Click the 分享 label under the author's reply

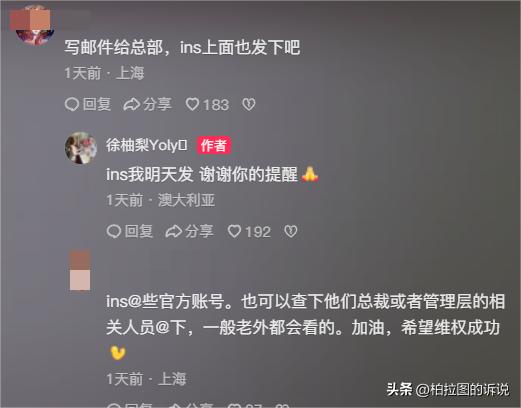[199, 231]
